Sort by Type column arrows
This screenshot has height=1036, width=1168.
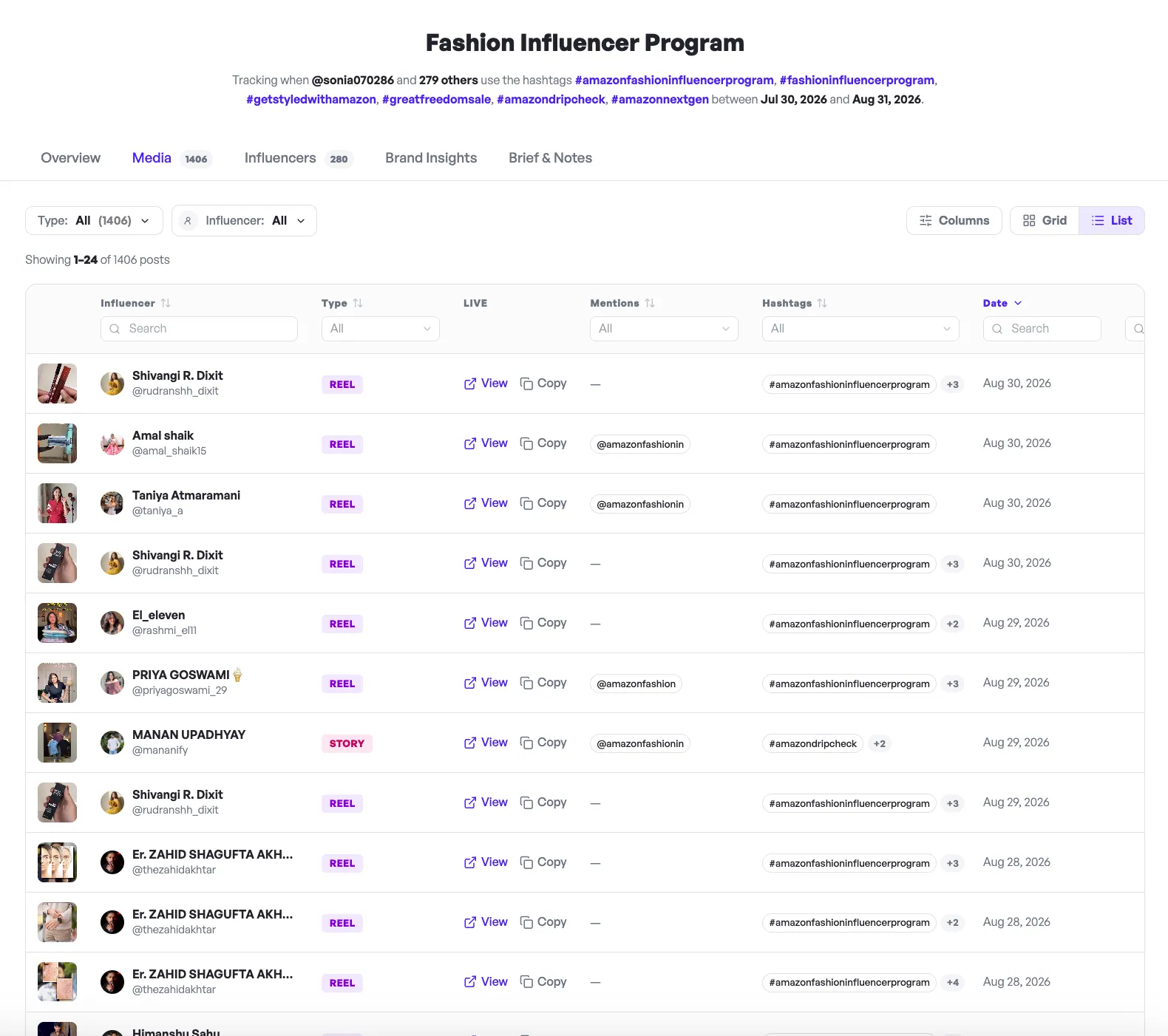click(358, 303)
